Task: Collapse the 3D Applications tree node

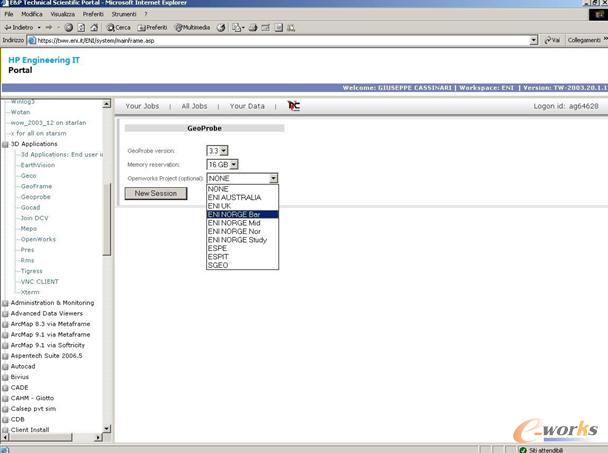Action: tap(5, 144)
